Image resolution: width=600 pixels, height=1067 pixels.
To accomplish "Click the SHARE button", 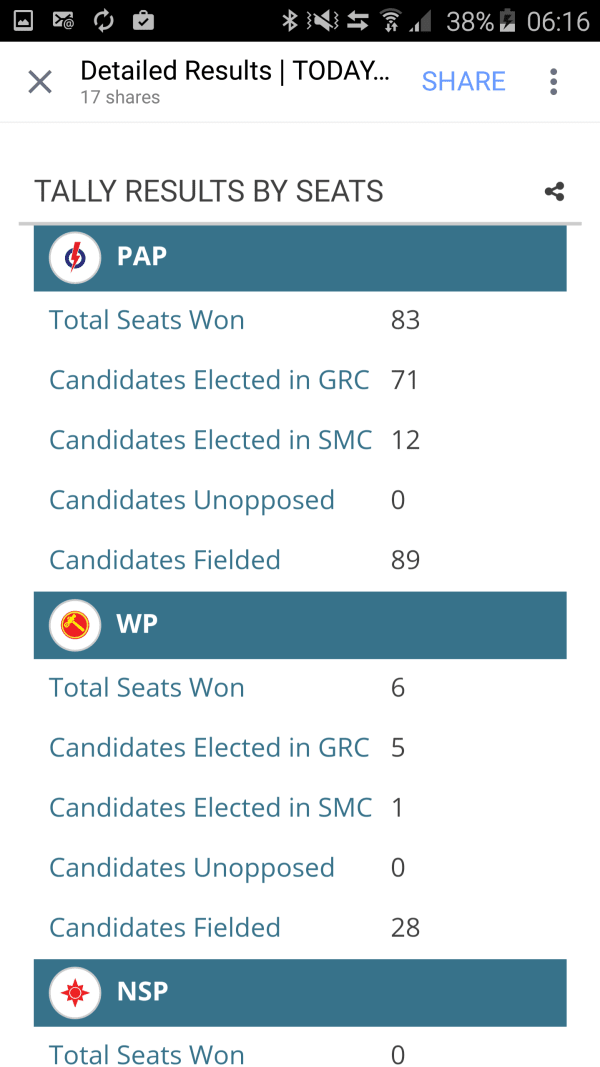I will pos(463,82).
